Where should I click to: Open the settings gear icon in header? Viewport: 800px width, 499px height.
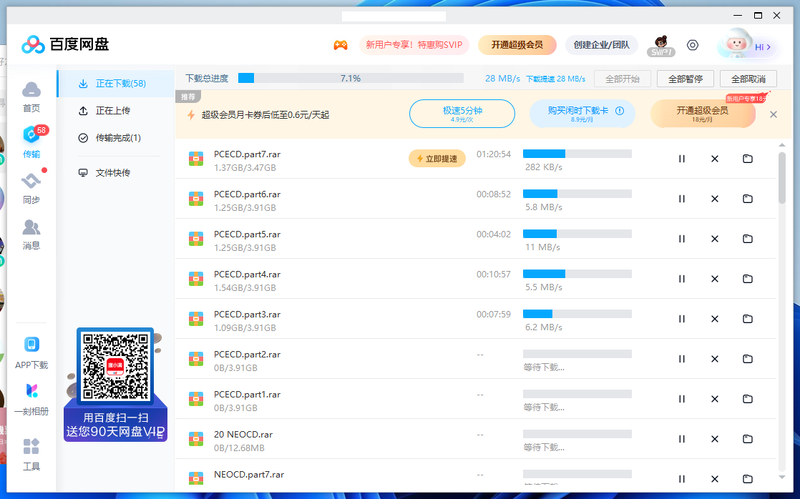tap(692, 45)
